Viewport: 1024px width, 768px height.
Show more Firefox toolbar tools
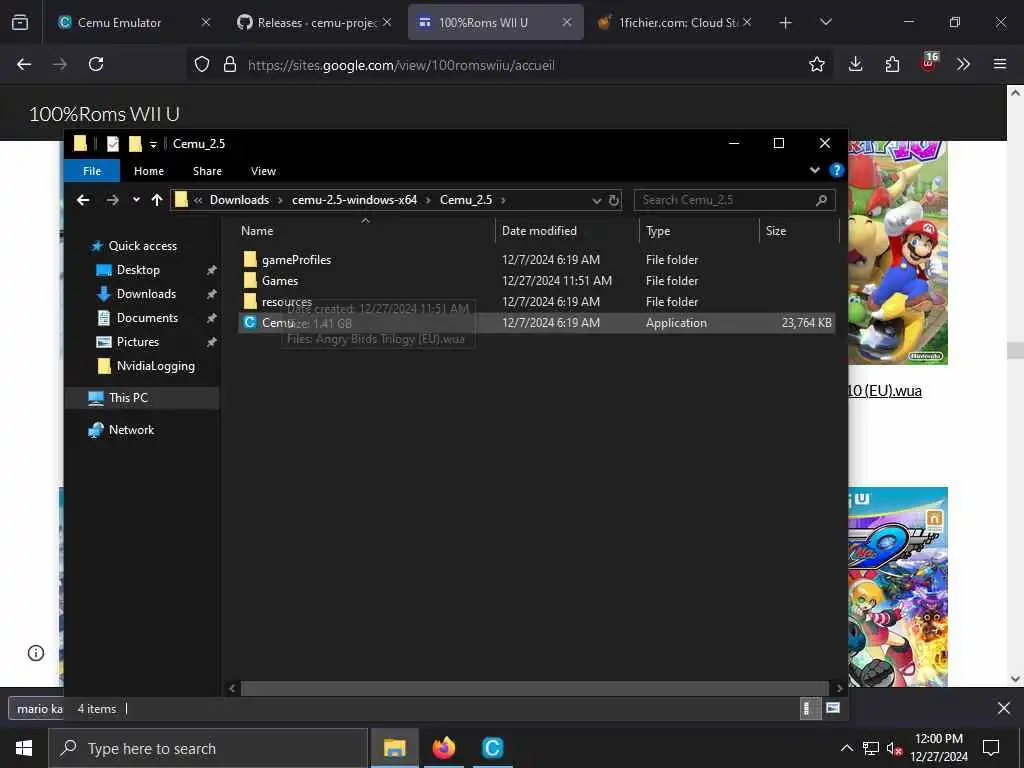coord(963,64)
